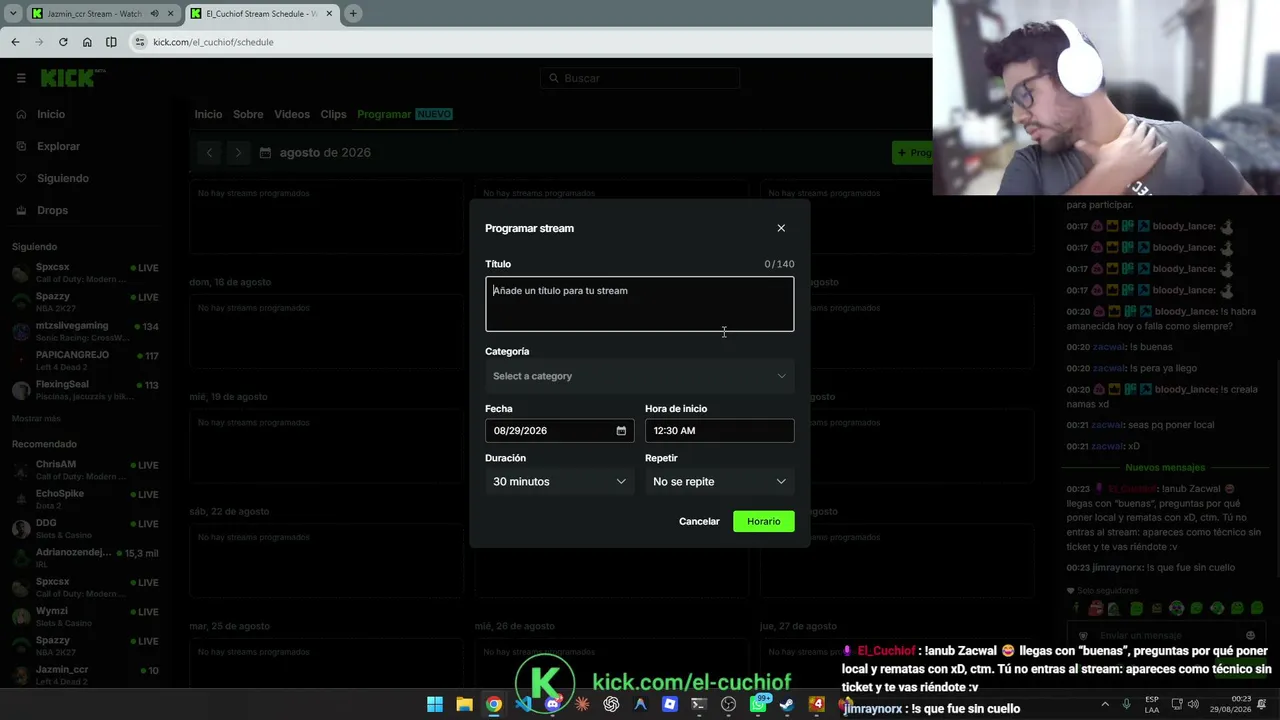The image size is (1280, 720).
Task: Go to the previous month in schedule
Action: [x=209, y=153]
